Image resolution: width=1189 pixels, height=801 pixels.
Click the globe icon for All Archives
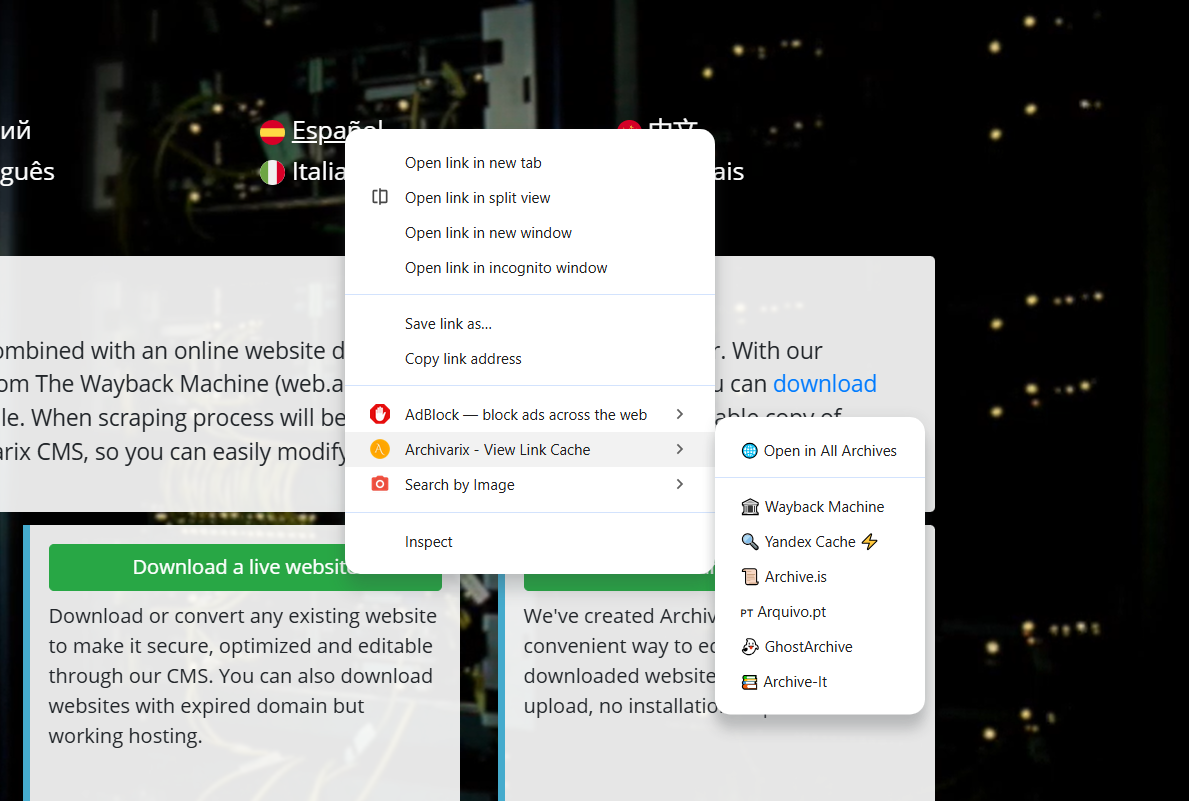pyautogui.click(x=749, y=451)
